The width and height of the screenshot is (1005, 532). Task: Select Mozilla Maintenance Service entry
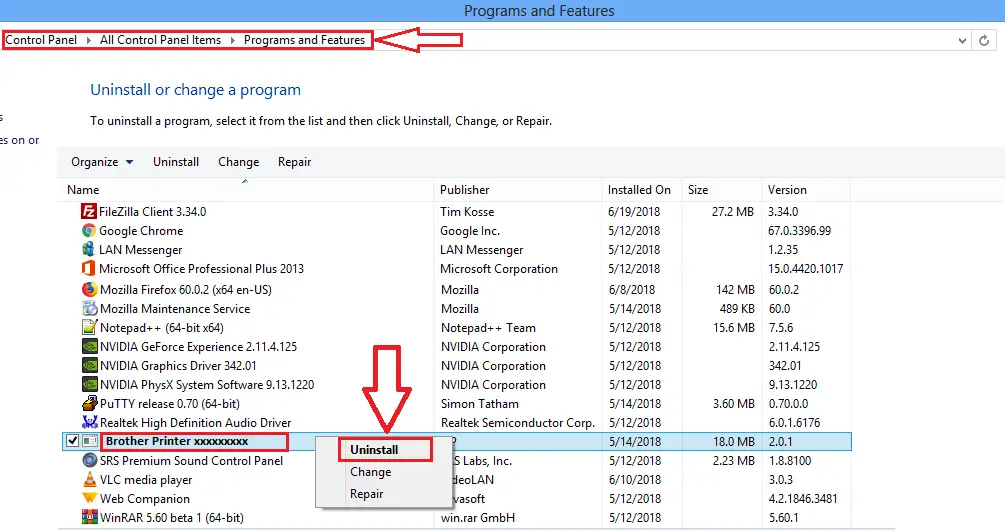click(x=175, y=309)
